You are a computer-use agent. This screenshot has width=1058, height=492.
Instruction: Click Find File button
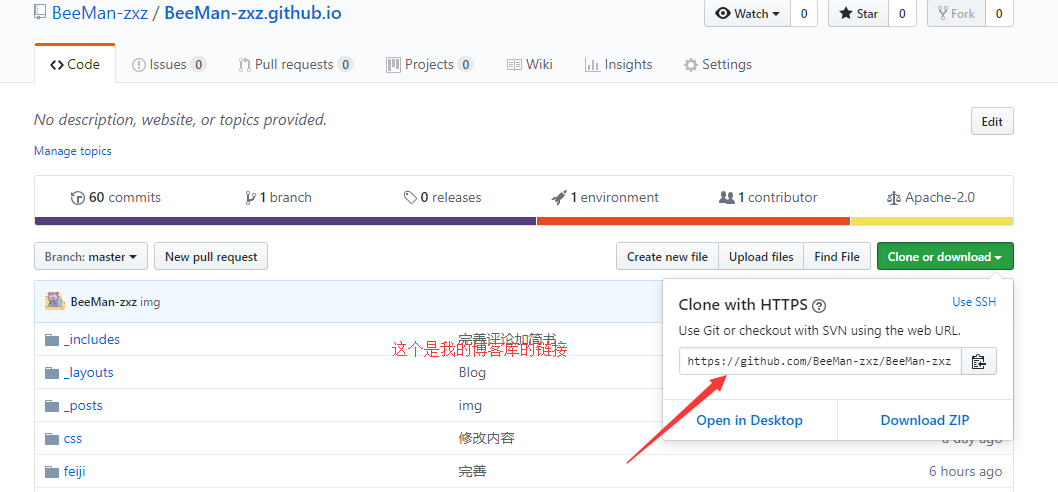(x=837, y=256)
